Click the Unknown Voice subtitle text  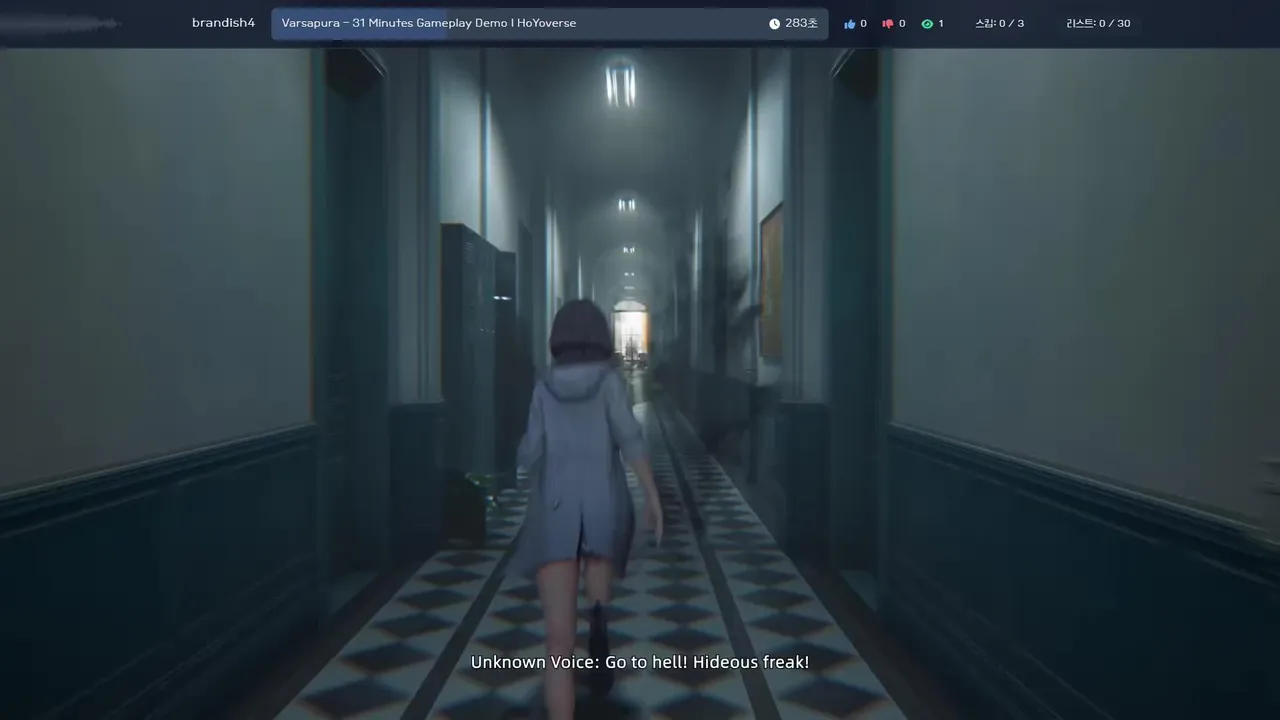pos(640,662)
